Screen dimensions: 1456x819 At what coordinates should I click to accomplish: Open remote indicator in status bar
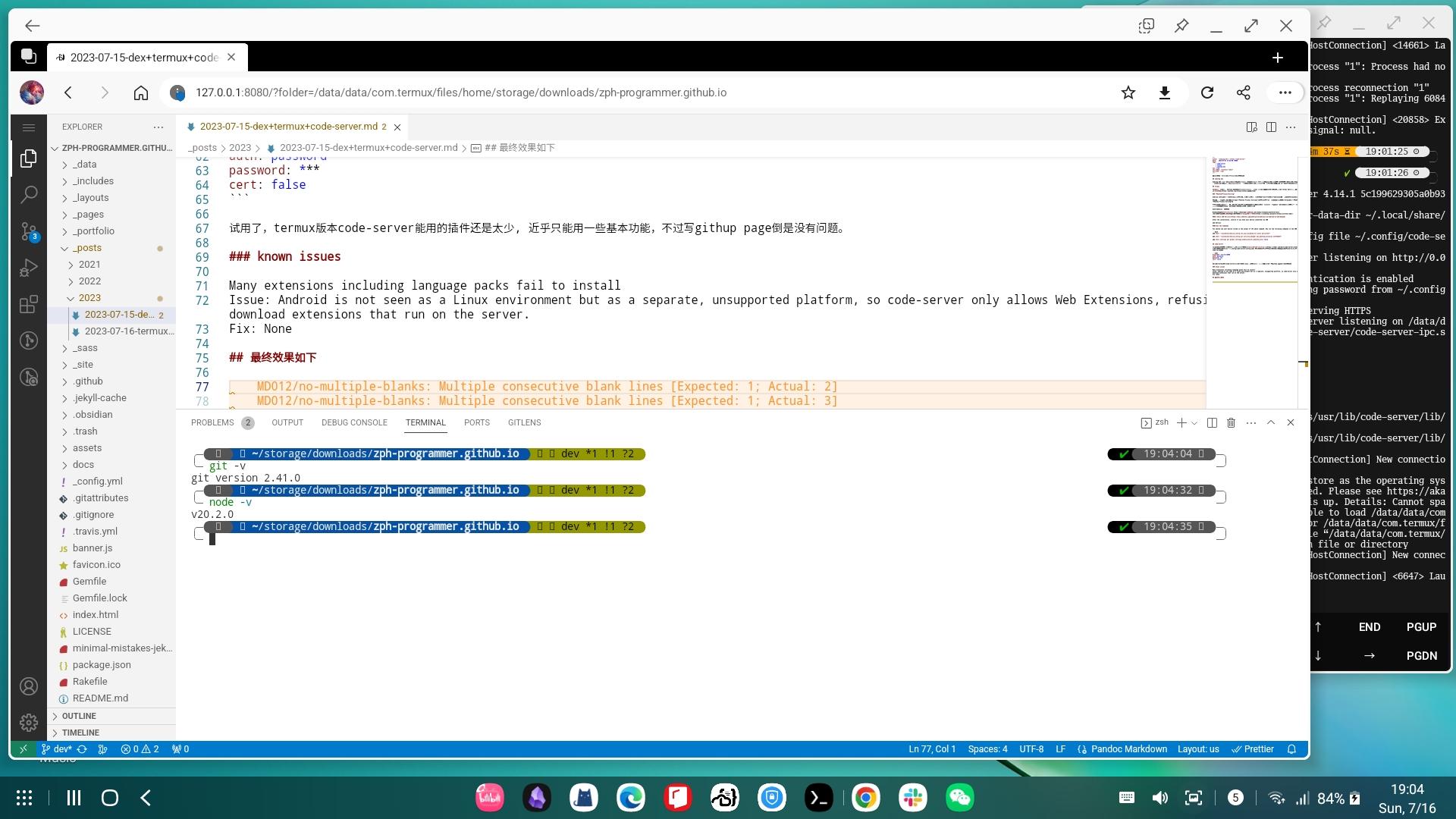click(x=24, y=749)
